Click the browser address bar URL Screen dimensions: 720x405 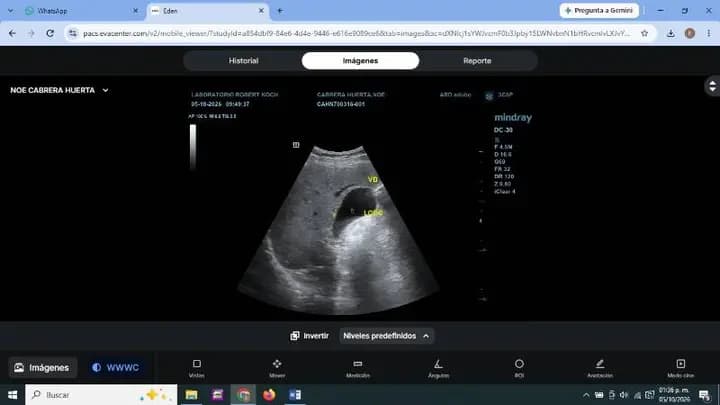click(356, 34)
